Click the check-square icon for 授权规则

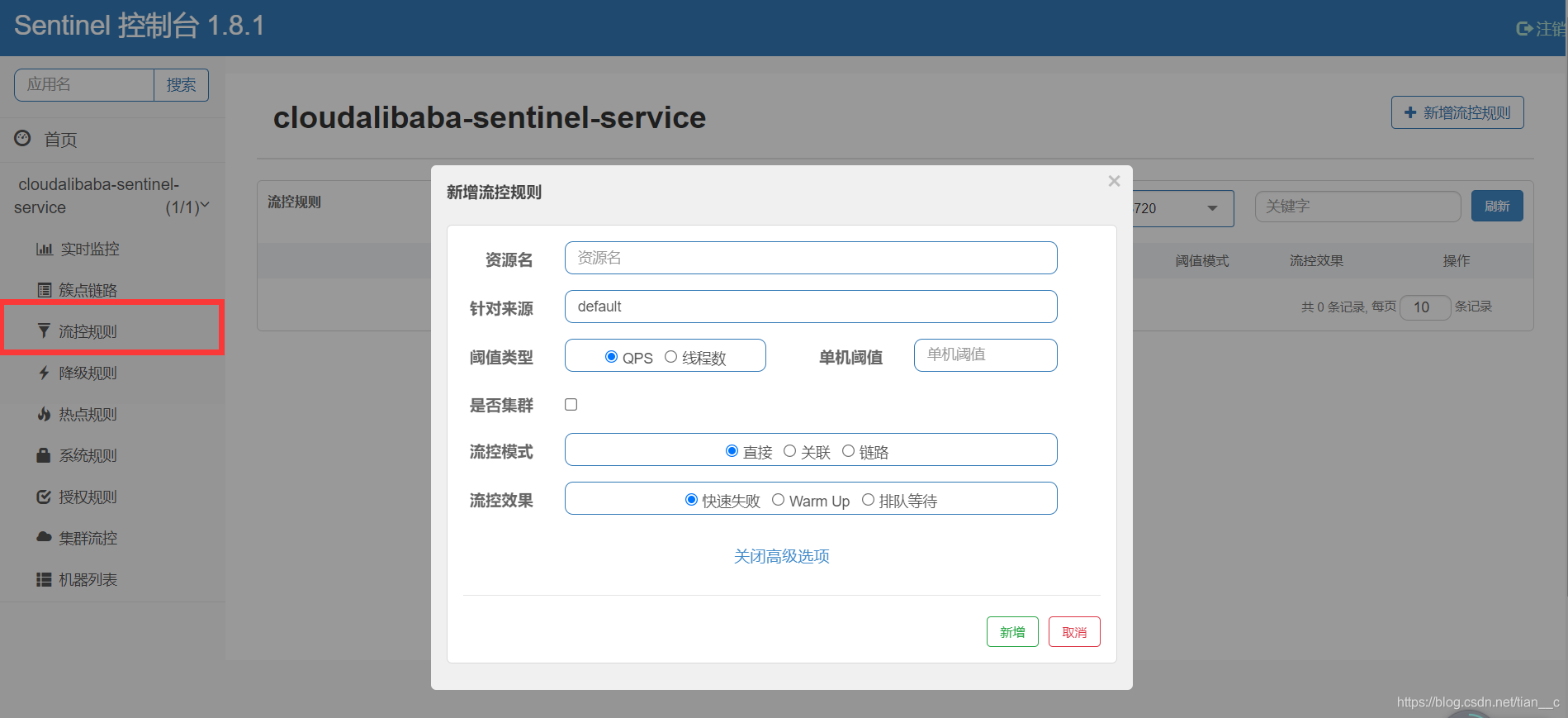click(x=45, y=497)
